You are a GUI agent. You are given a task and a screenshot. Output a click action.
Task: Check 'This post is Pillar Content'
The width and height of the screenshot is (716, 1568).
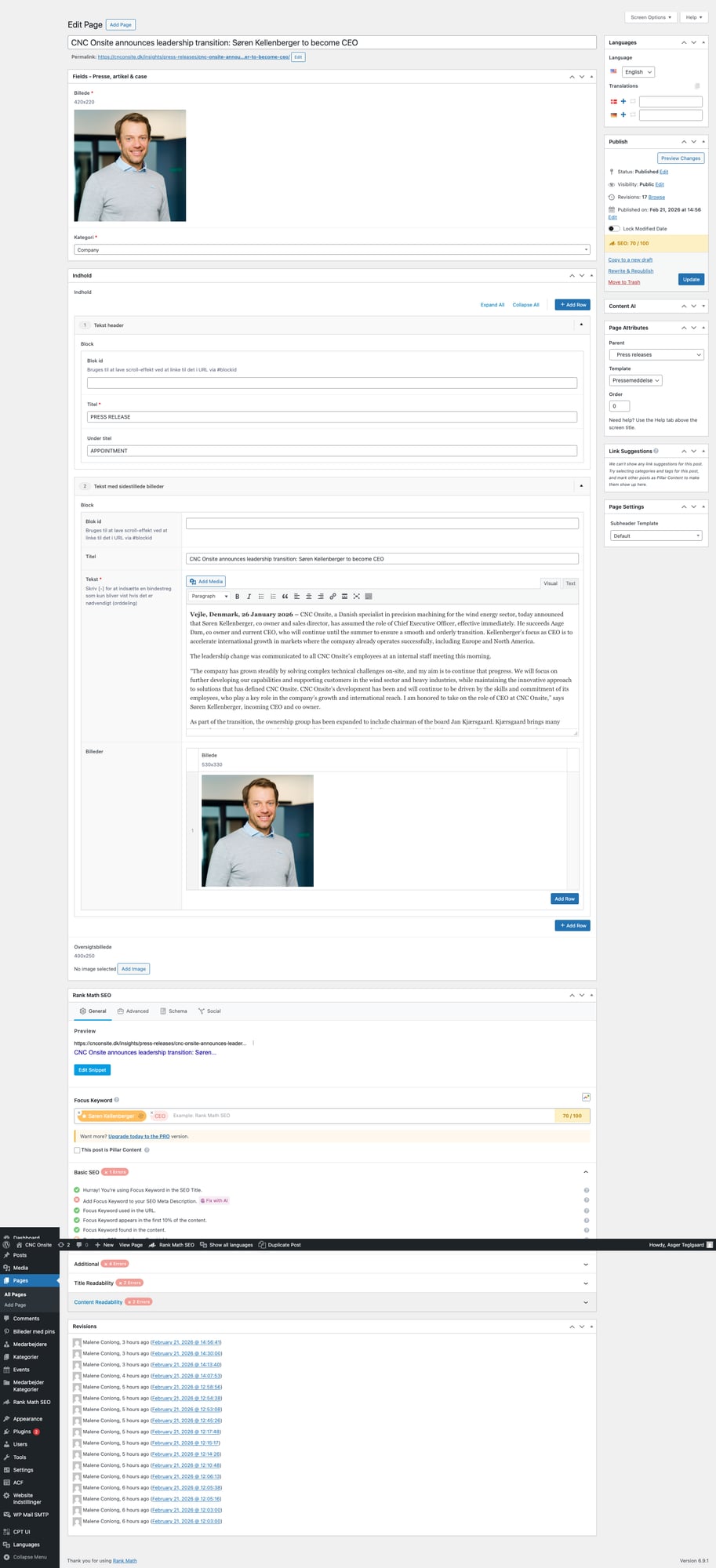point(77,1150)
